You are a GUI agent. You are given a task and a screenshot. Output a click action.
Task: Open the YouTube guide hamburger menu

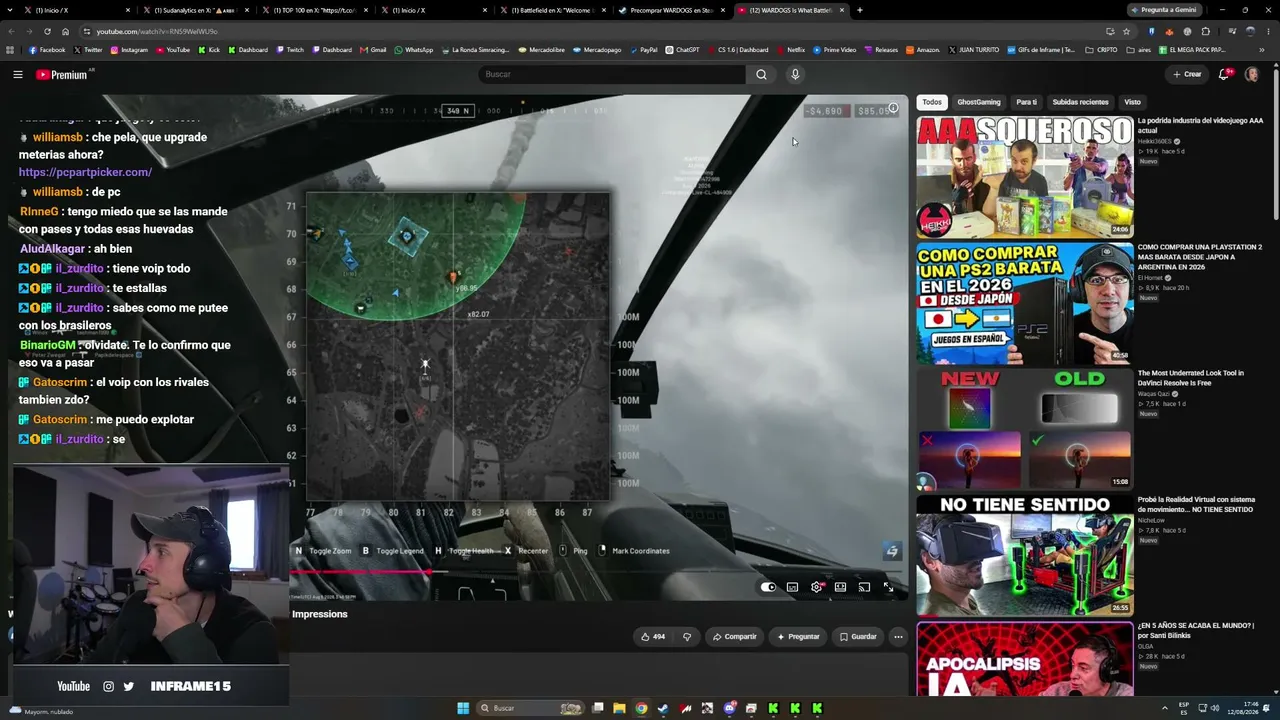(x=17, y=74)
